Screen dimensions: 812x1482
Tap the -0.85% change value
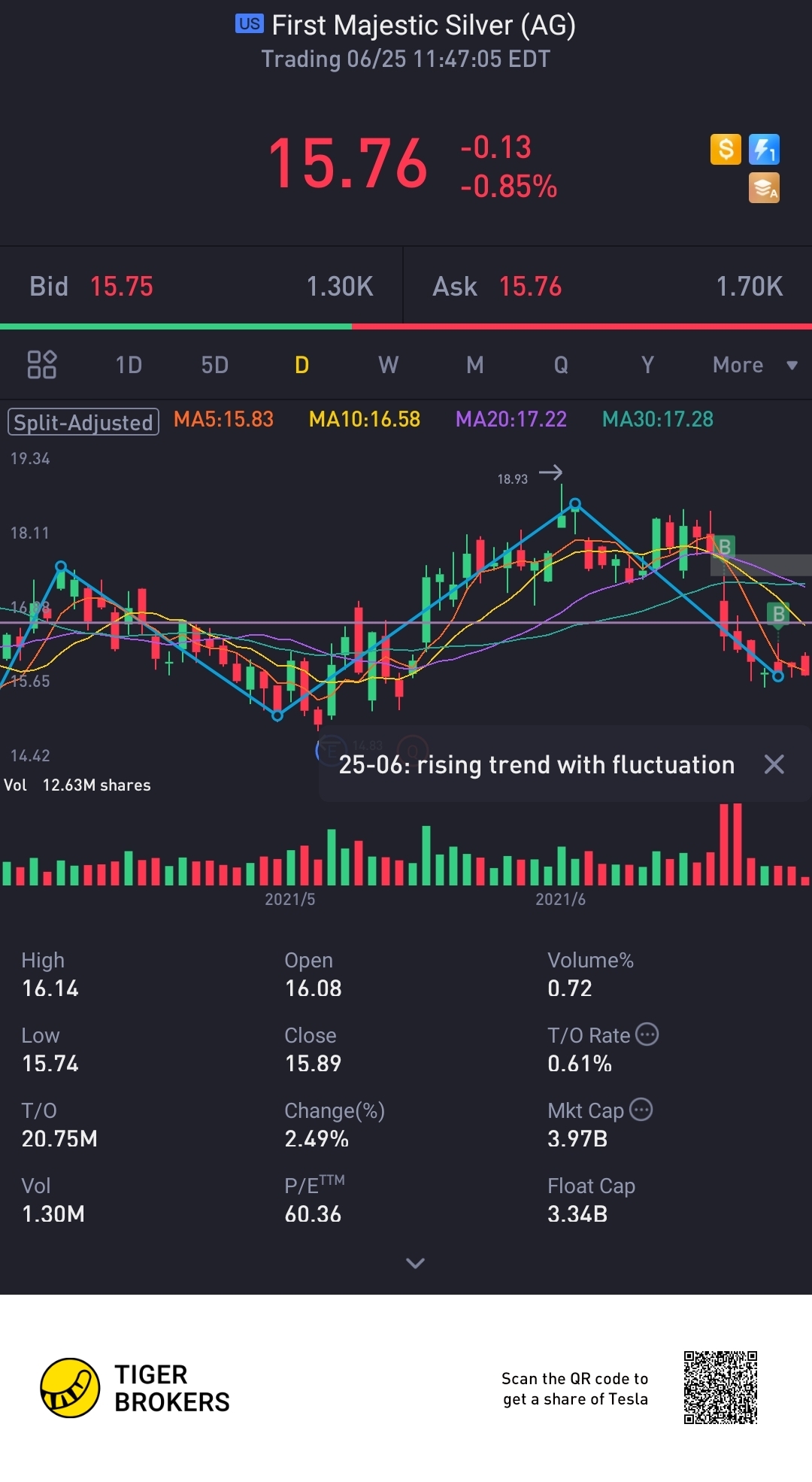(509, 187)
